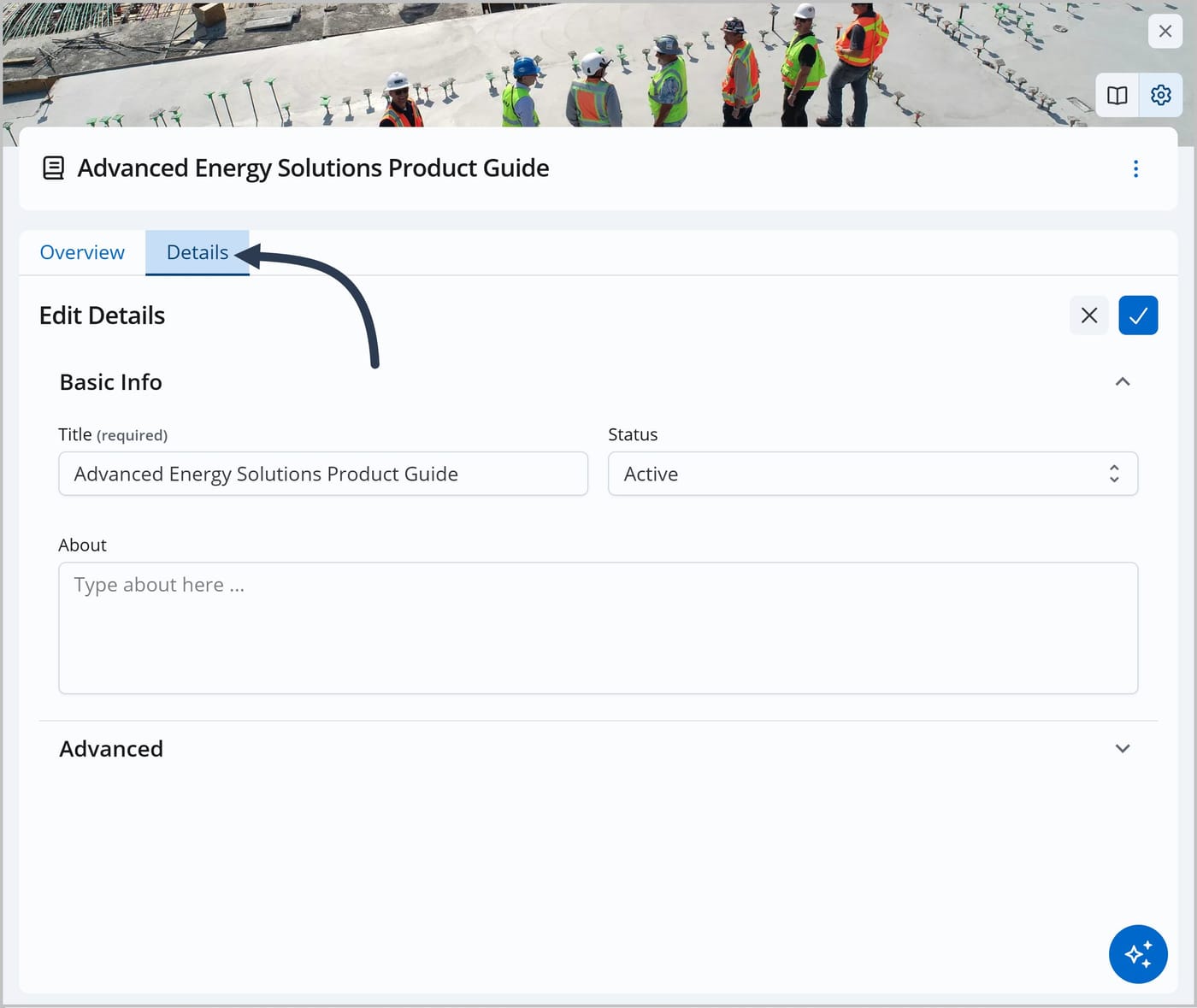
Task: Click the document icon beside the title
Action: click(x=53, y=168)
